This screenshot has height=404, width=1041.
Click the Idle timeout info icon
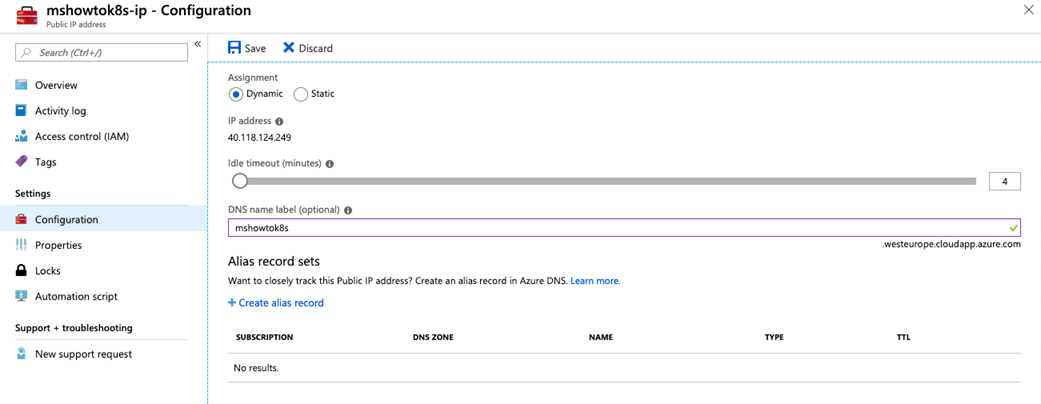329,163
